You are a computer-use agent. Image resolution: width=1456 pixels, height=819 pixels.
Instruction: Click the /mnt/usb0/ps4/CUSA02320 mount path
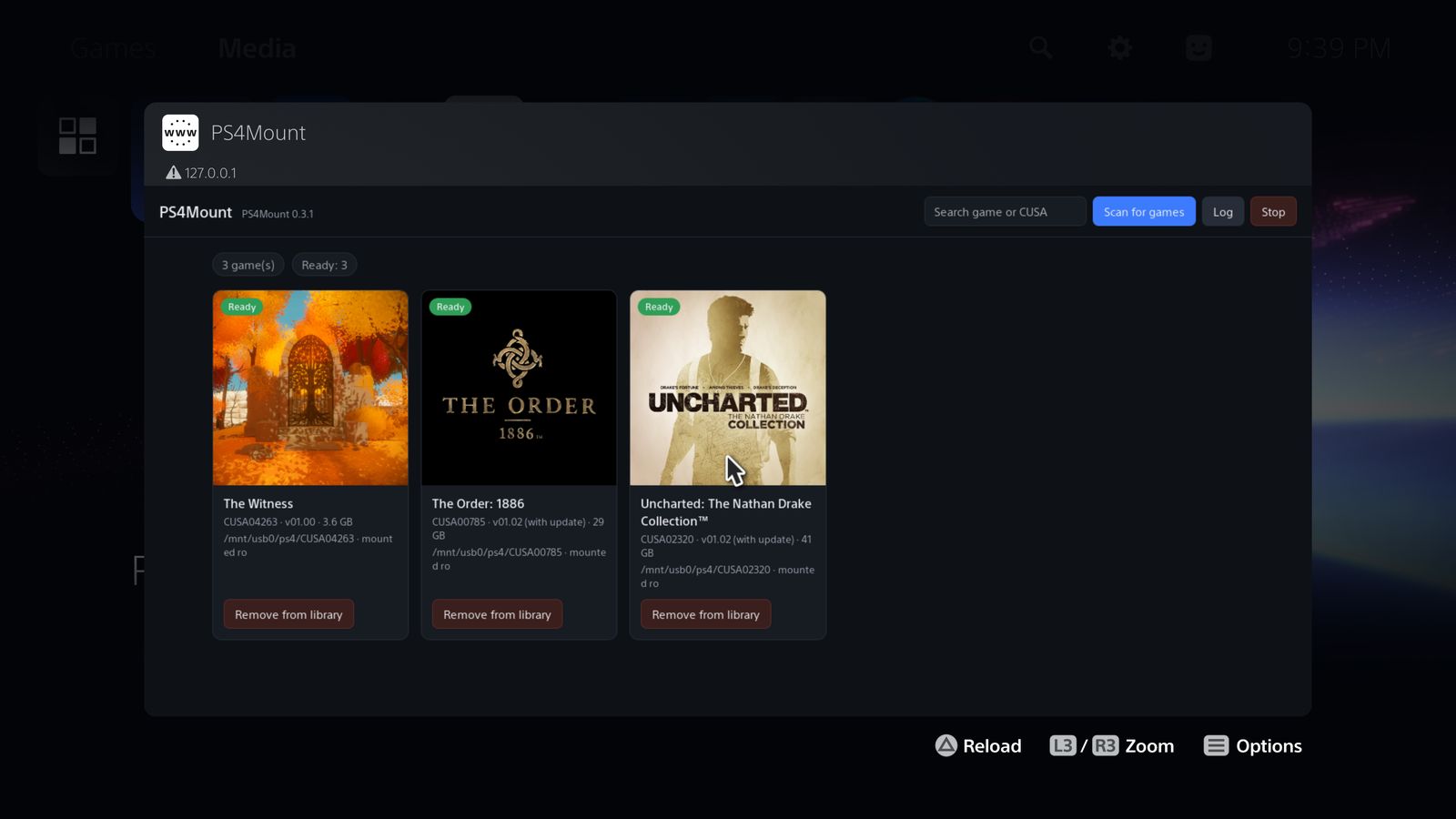click(705, 570)
